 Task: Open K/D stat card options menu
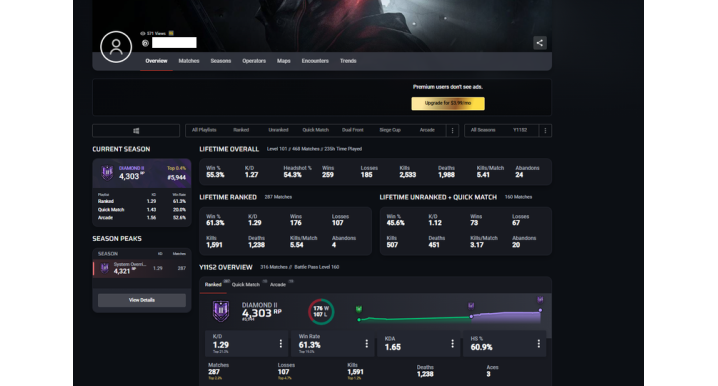(281, 343)
